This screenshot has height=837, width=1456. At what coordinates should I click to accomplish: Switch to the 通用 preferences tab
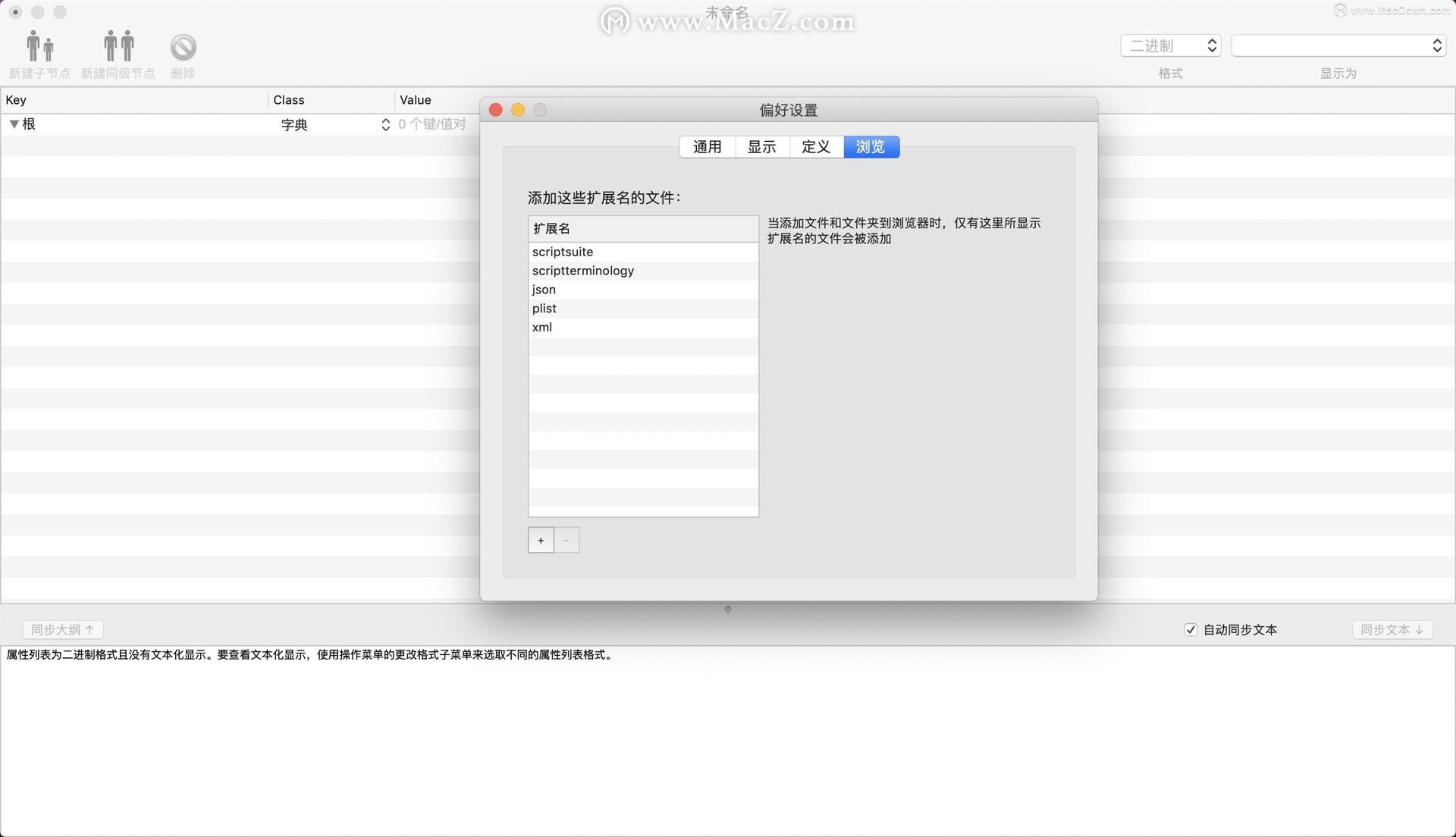click(x=707, y=146)
